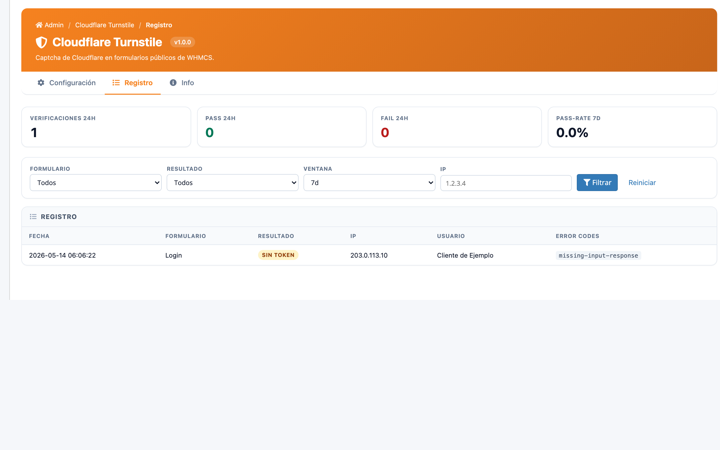
Task: Click the Filtrar button
Action: click(x=597, y=183)
